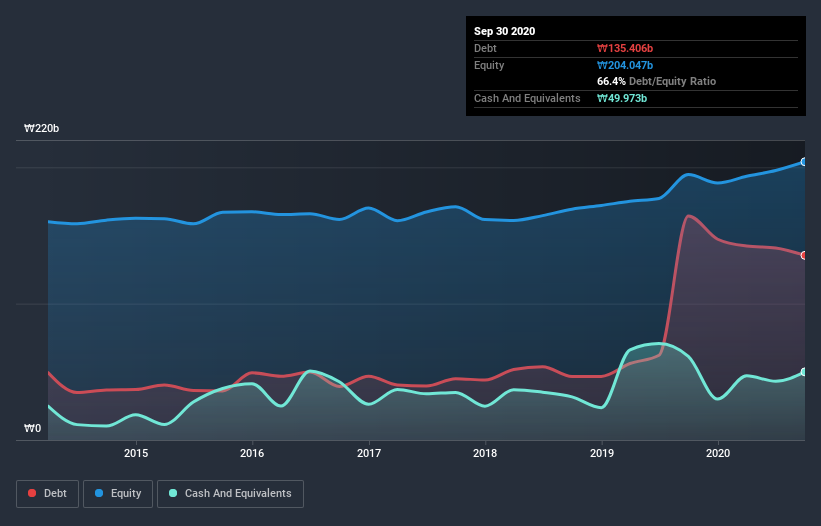Screen dimensions: 821x526
Task: Click the ₩135.406b debt value
Action: [625, 48]
